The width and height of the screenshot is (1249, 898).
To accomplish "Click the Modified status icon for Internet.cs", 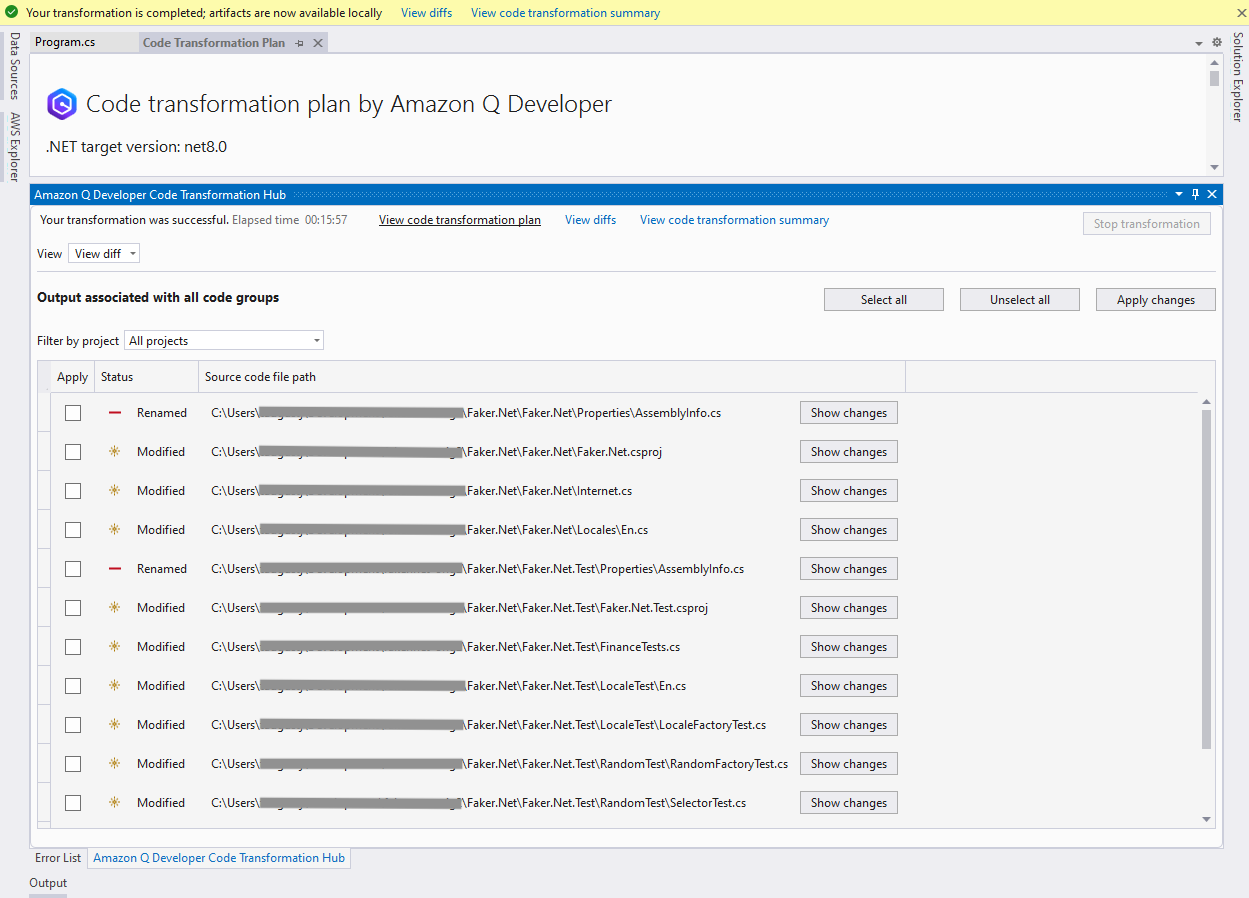I will point(114,491).
